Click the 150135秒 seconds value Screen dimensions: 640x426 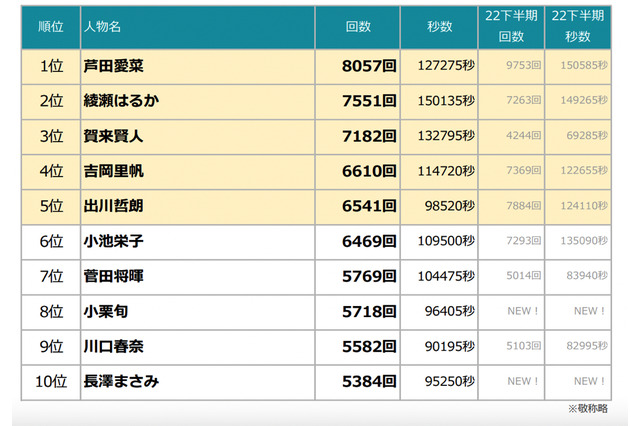[x=446, y=100]
